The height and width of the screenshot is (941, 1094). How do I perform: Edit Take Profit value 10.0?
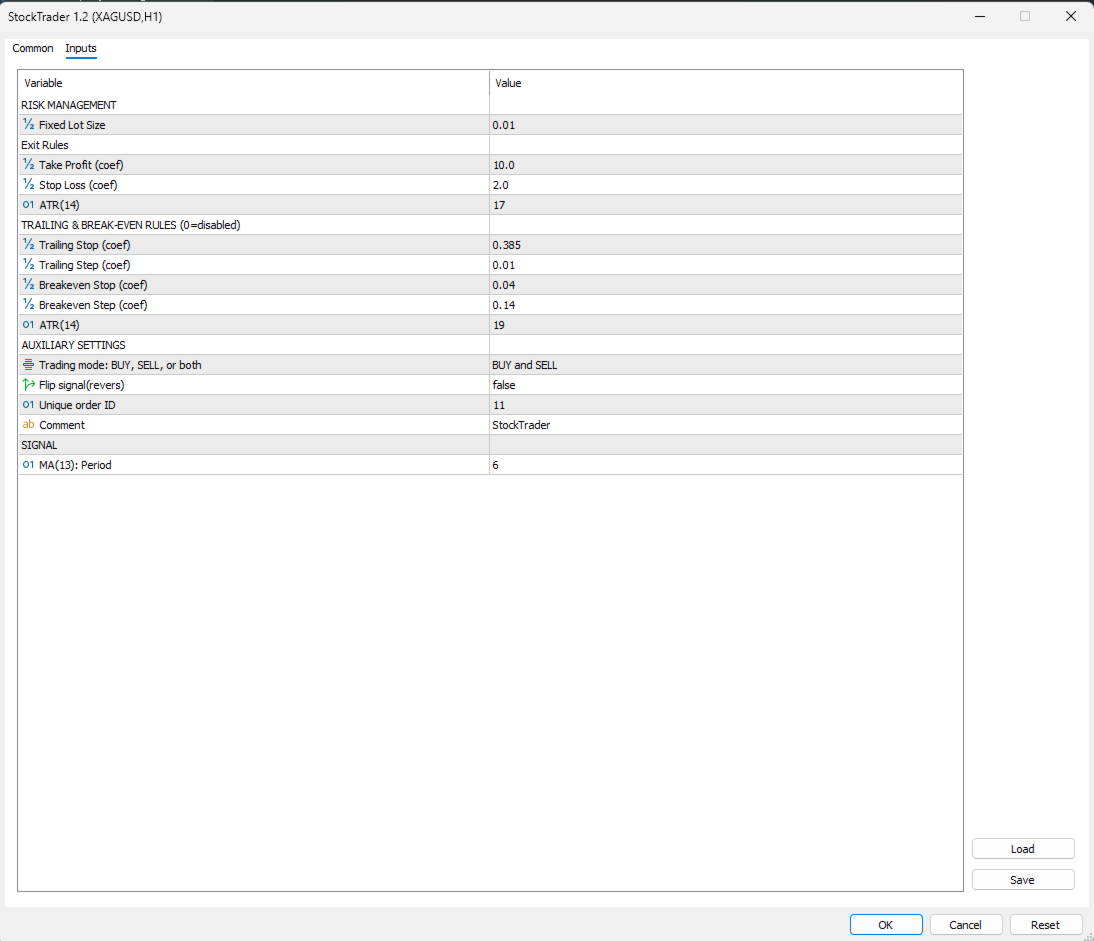tap(726, 165)
